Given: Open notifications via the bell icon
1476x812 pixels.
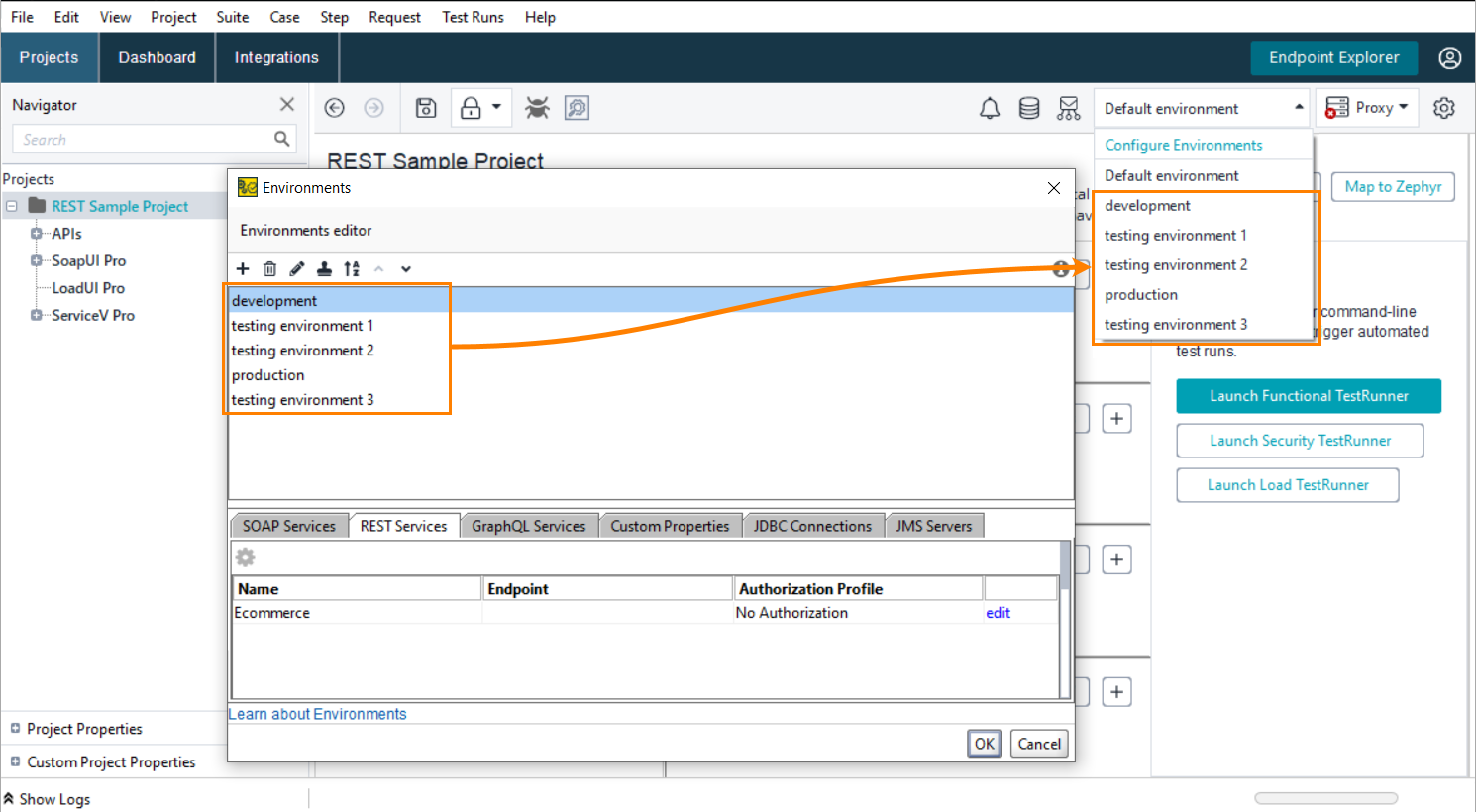Looking at the screenshot, I should click(989, 108).
